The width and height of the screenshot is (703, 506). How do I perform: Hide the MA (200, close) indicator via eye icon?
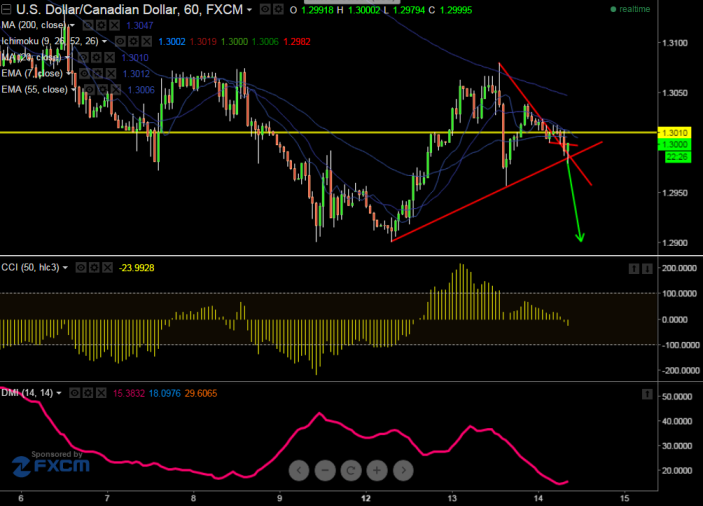(88, 26)
